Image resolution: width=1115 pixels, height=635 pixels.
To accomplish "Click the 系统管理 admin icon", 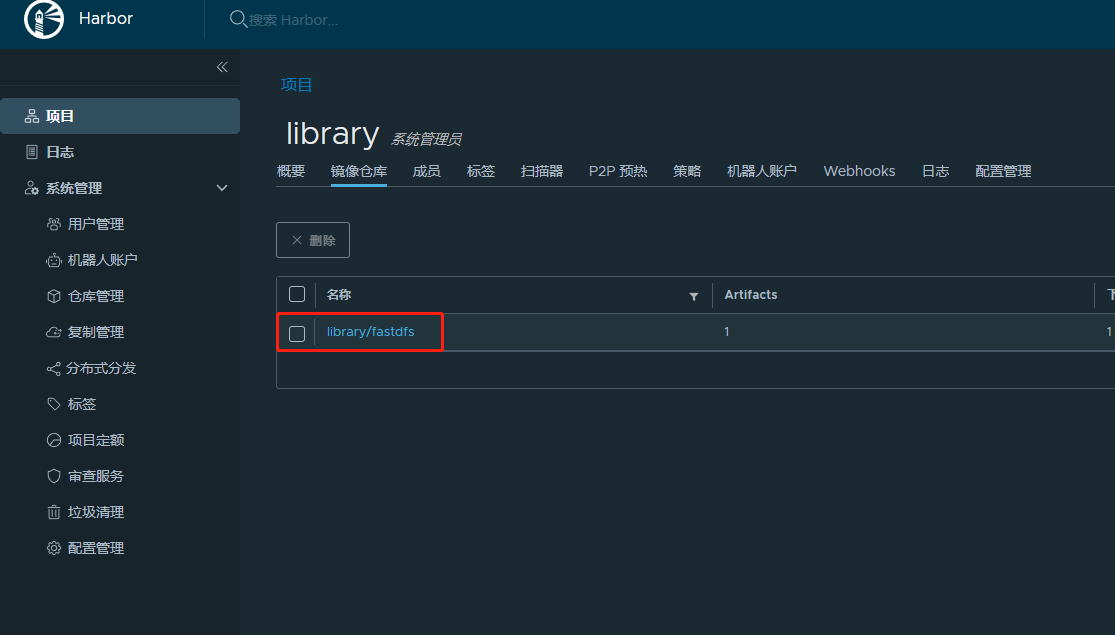I will 32,188.
